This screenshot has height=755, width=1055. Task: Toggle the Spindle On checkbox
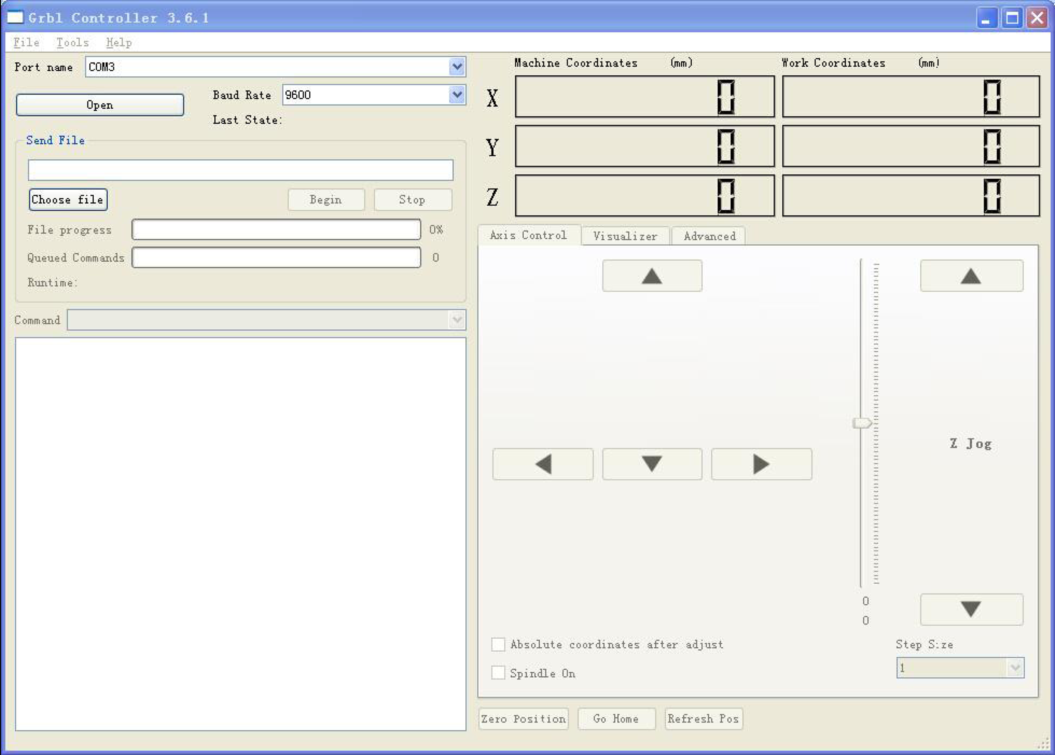[498, 673]
